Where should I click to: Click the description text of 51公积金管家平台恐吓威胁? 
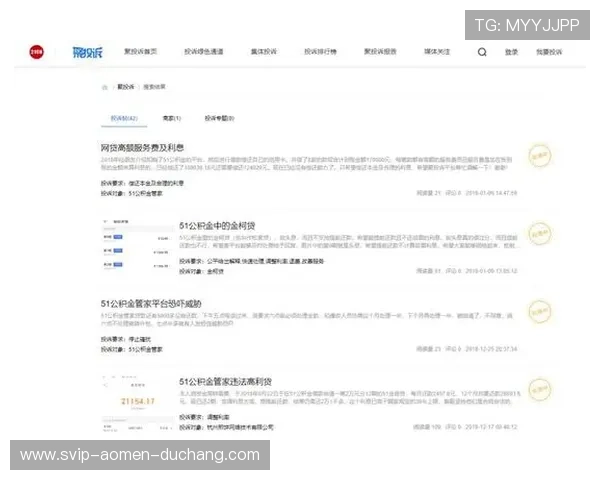307,320
